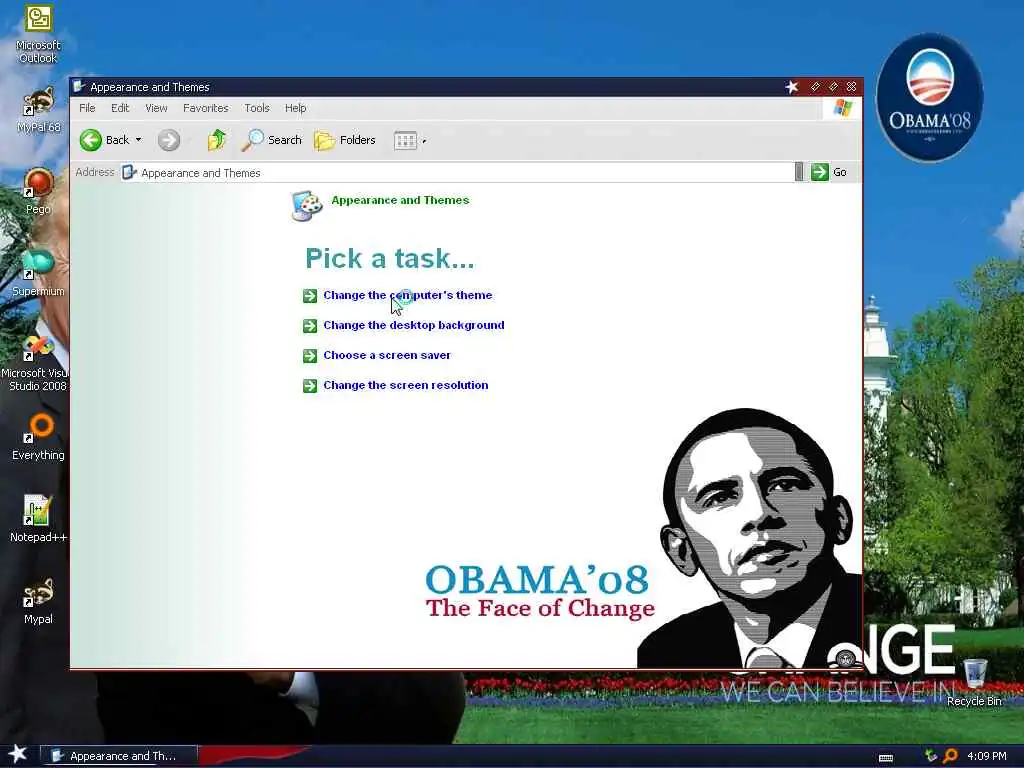1024x768 pixels.
Task: Click the green Back arrow button
Action: coord(91,140)
